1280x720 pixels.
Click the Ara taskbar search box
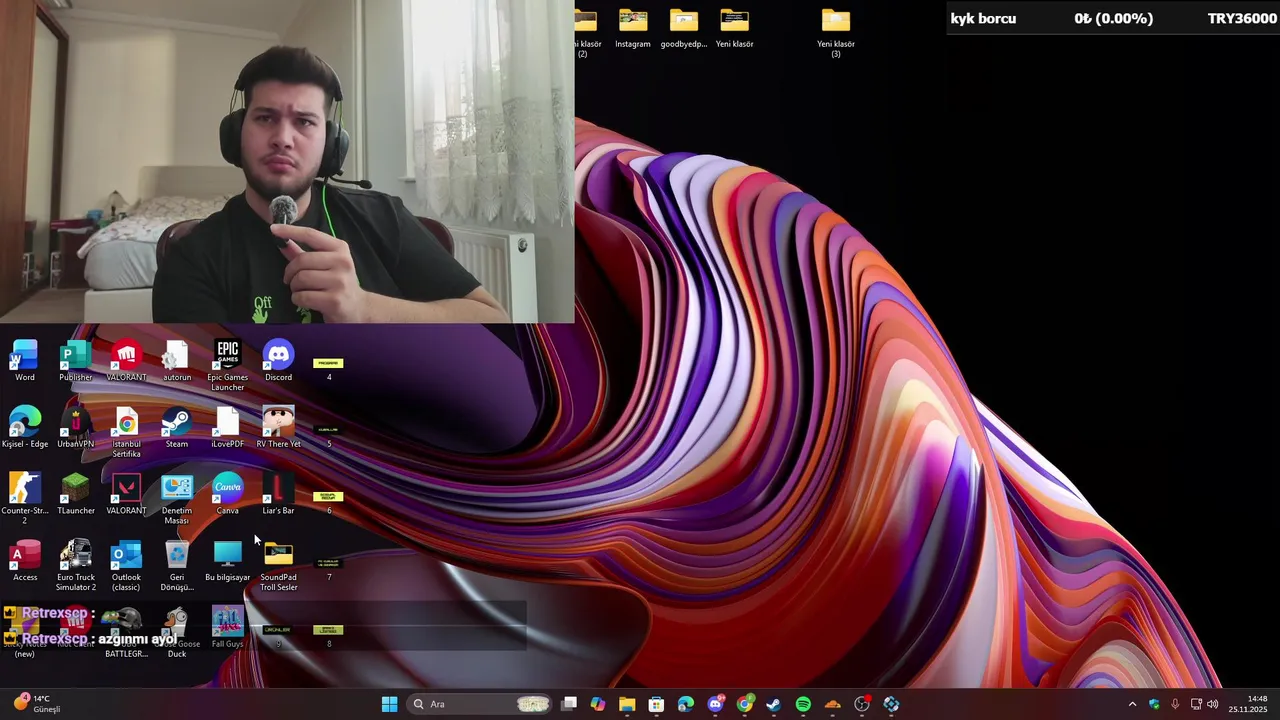pyautogui.click(x=480, y=704)
